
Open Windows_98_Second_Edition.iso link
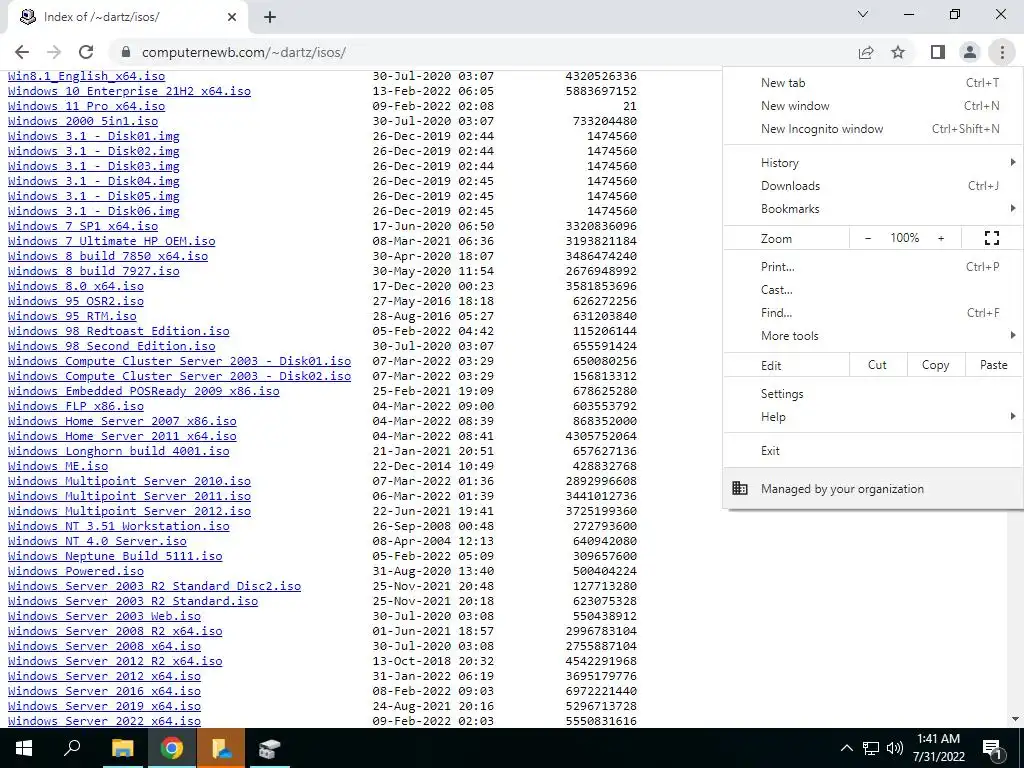click(112, 346)
